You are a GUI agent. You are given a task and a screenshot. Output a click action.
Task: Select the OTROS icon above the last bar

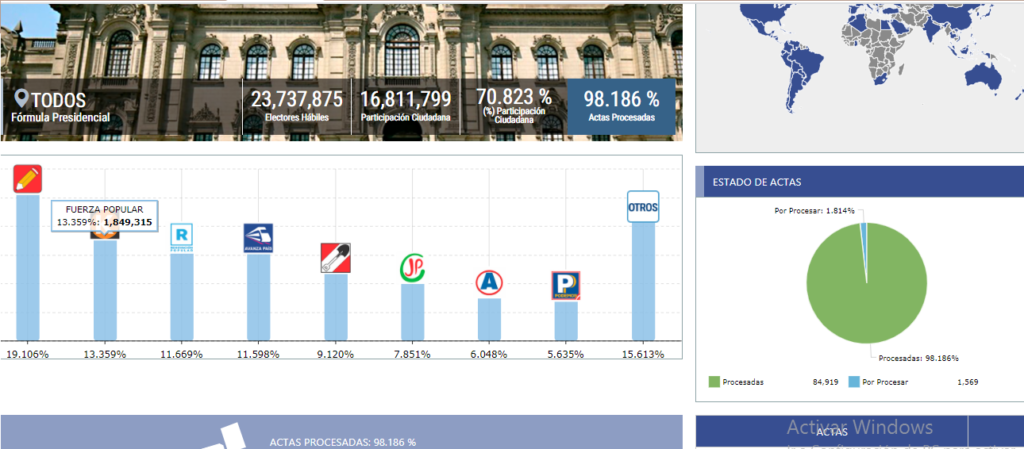pyautogui.click(x=642, y=206)
